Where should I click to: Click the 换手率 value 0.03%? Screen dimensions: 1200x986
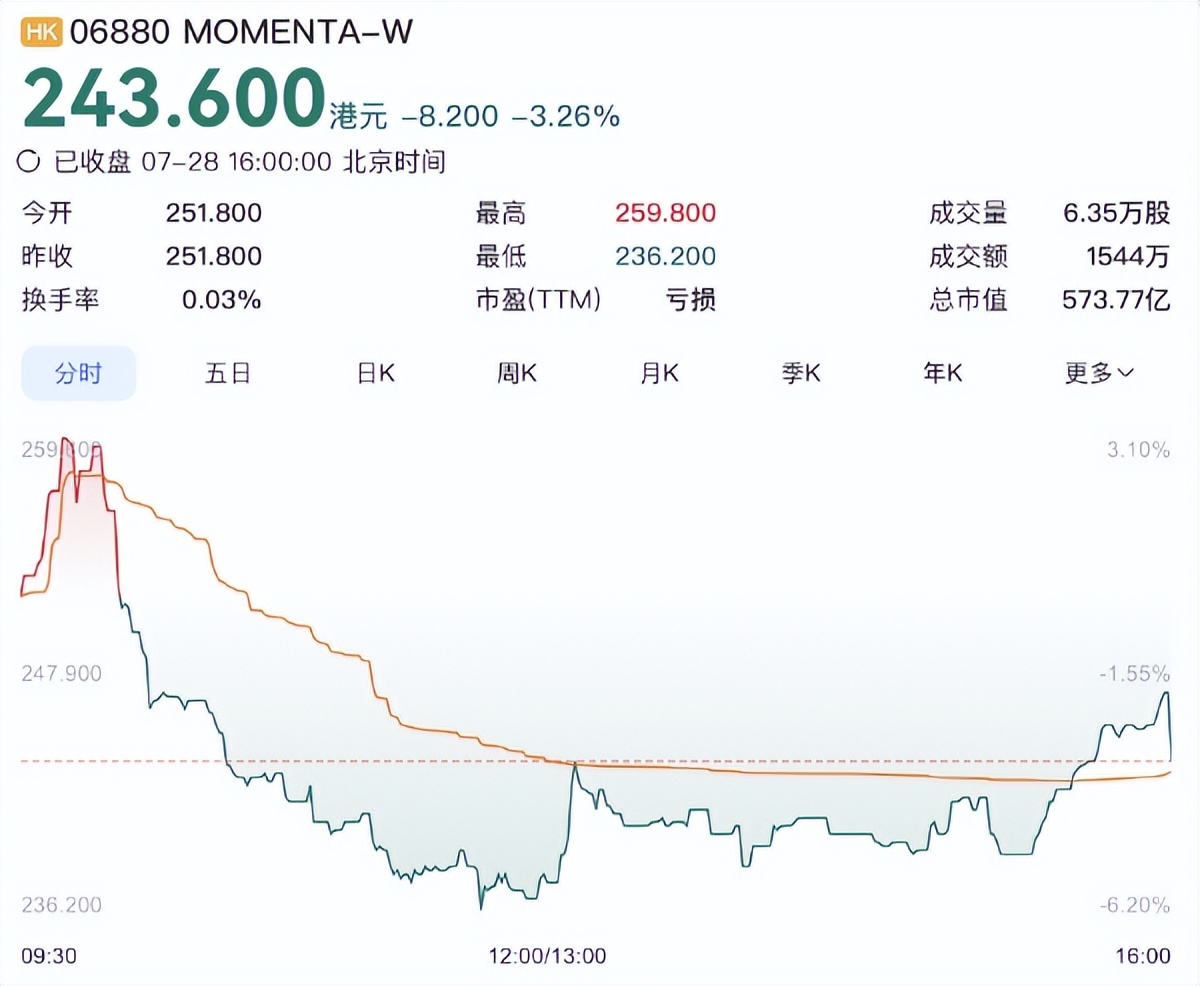[x=222, y=299]
